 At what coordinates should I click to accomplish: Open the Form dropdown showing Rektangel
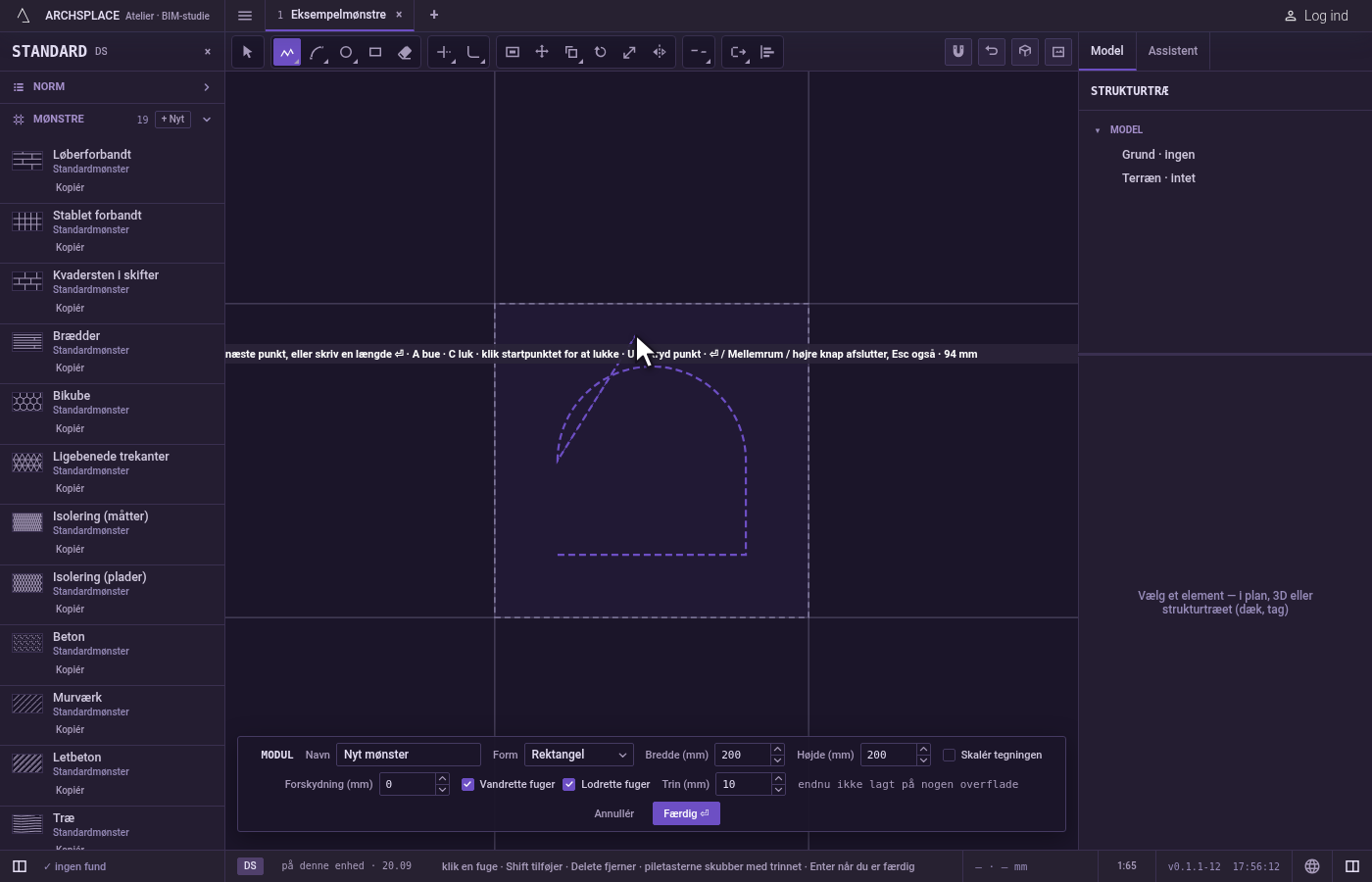pyautogui.click(x=579, y=755)
